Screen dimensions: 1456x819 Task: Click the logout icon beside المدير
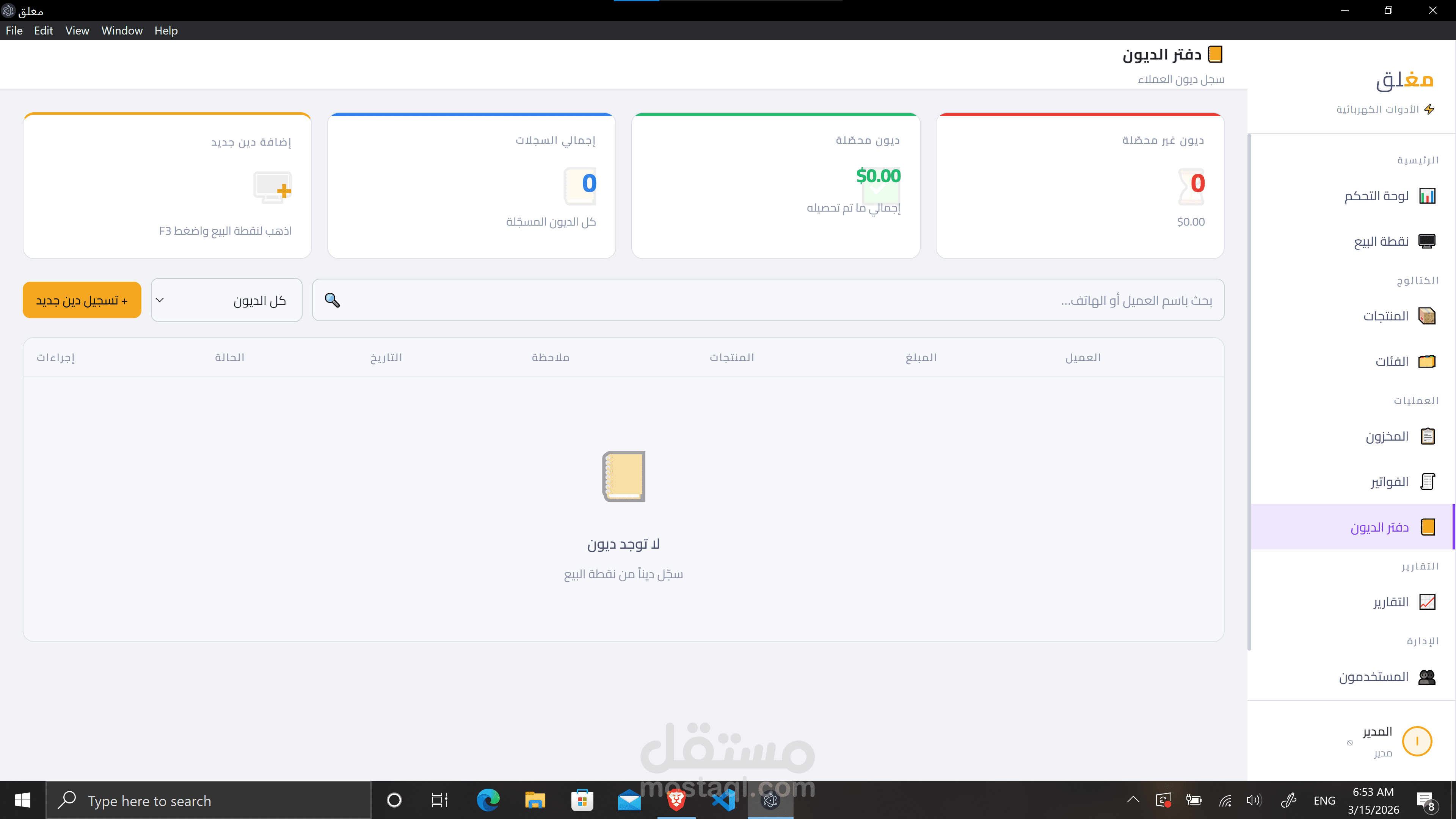(1350, 743)
